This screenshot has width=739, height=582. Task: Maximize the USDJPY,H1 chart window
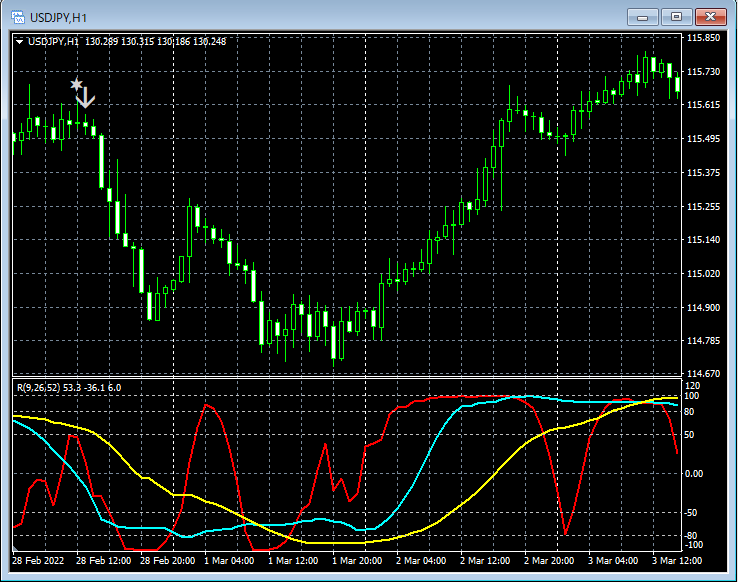(x=676, y=17)
